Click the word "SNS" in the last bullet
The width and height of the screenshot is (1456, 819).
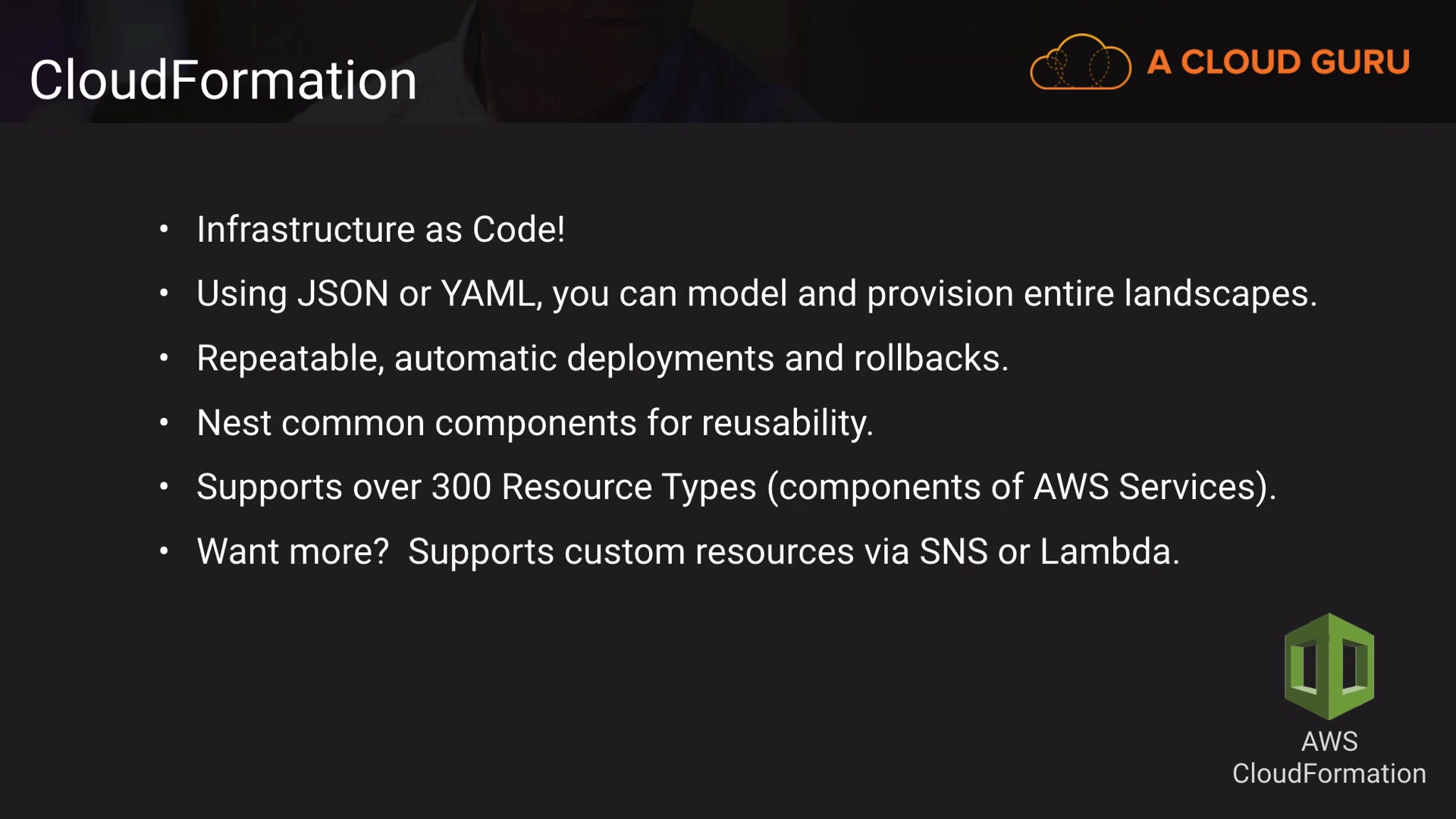pos(953,551)
